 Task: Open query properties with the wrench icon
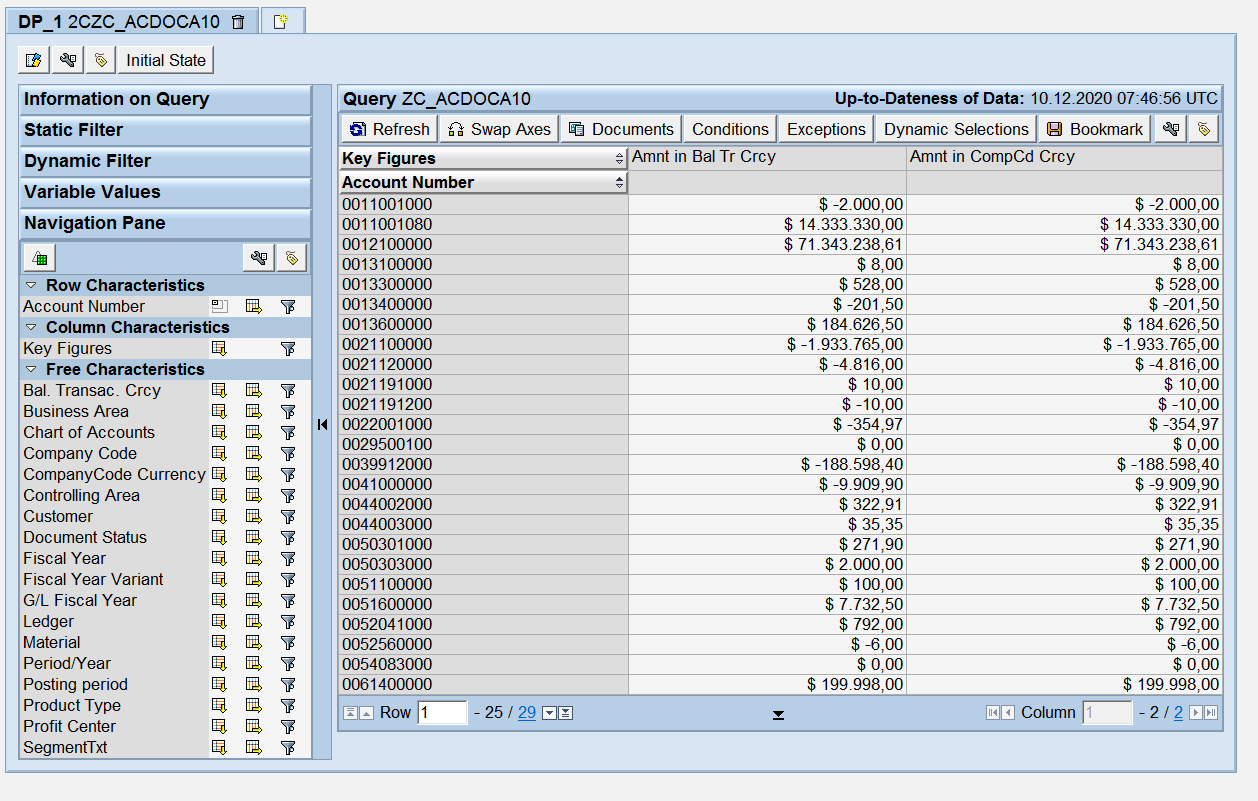coord(67,60)
